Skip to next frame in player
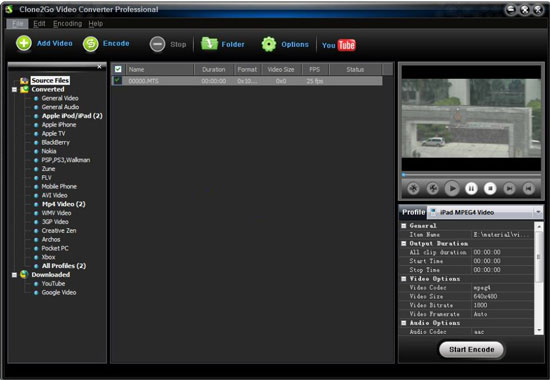Image resolution: width=550 pixels, height=380 pixels. [509, 189]
